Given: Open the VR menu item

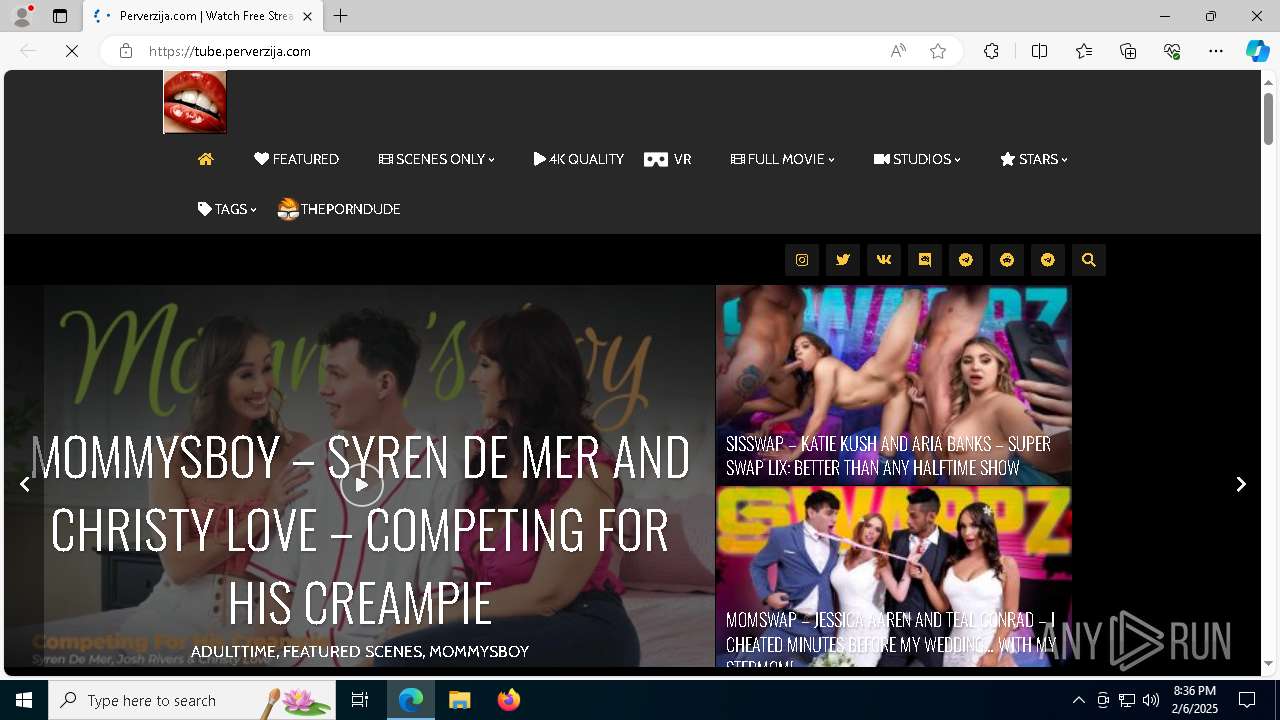Looking at the screenshot, I should 668,159.
